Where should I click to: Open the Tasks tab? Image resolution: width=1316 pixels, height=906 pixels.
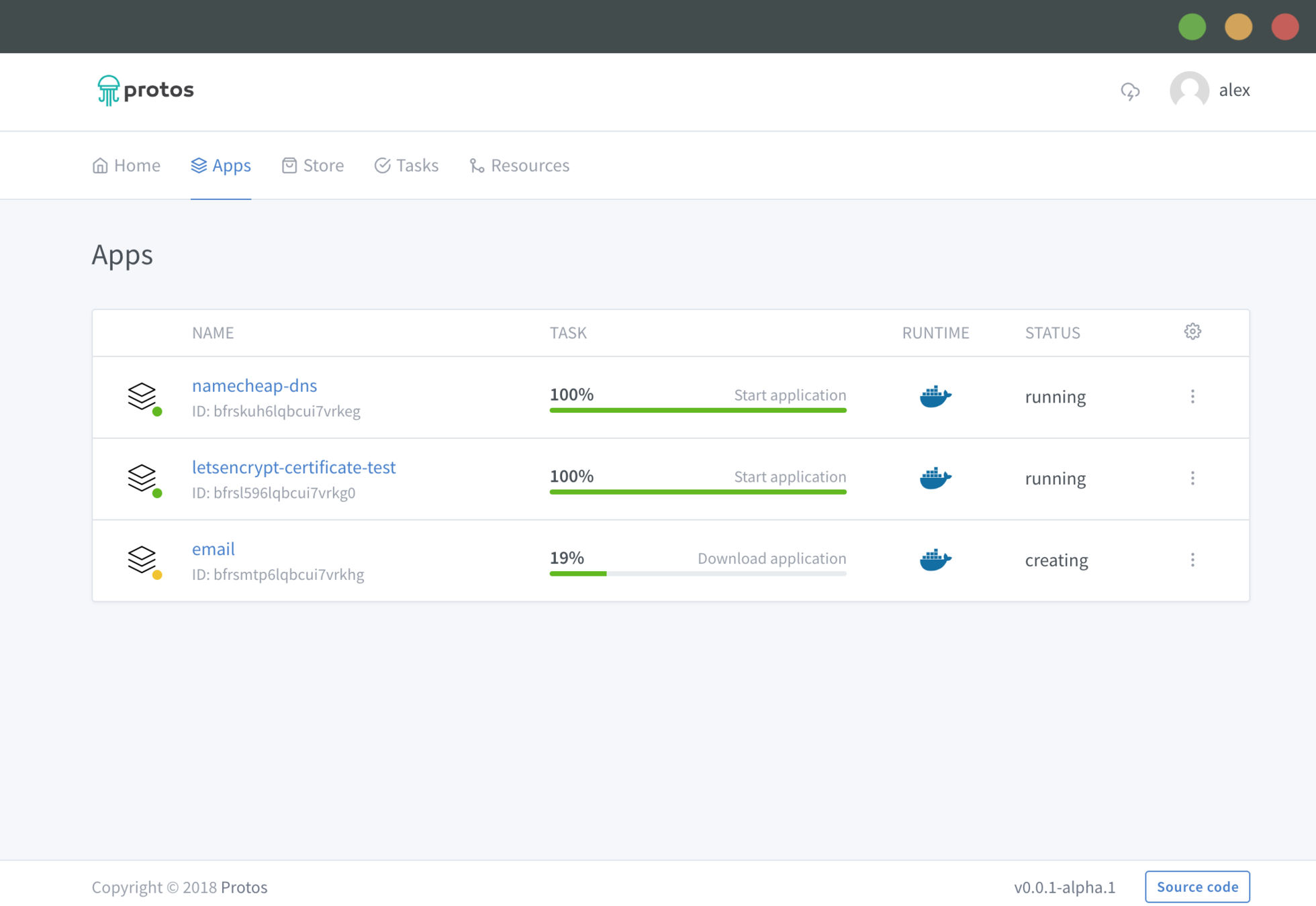click(x=406, y=165)
